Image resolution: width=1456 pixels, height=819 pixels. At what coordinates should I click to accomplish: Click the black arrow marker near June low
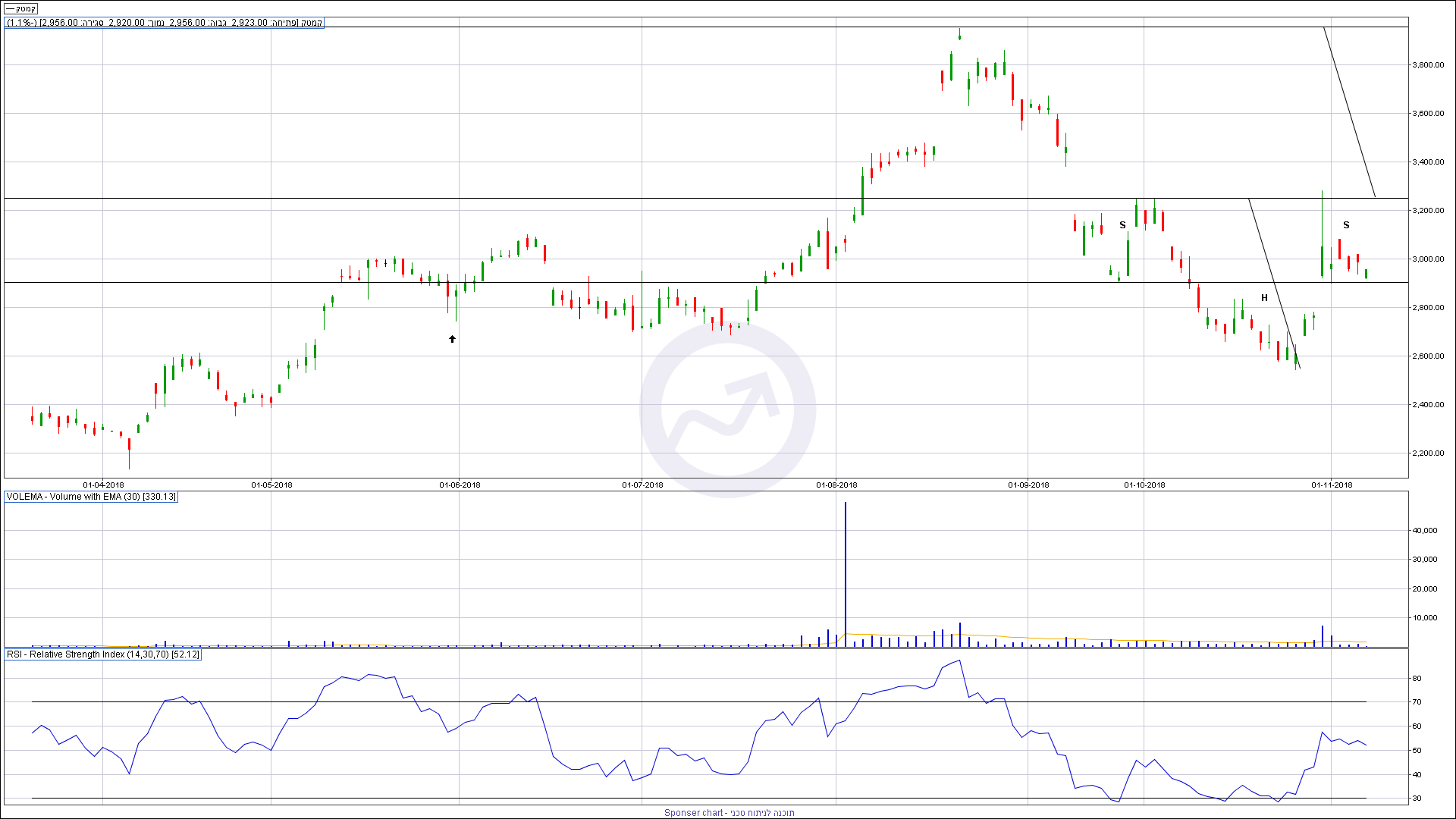pyautogui.click(x=452, y=339)
